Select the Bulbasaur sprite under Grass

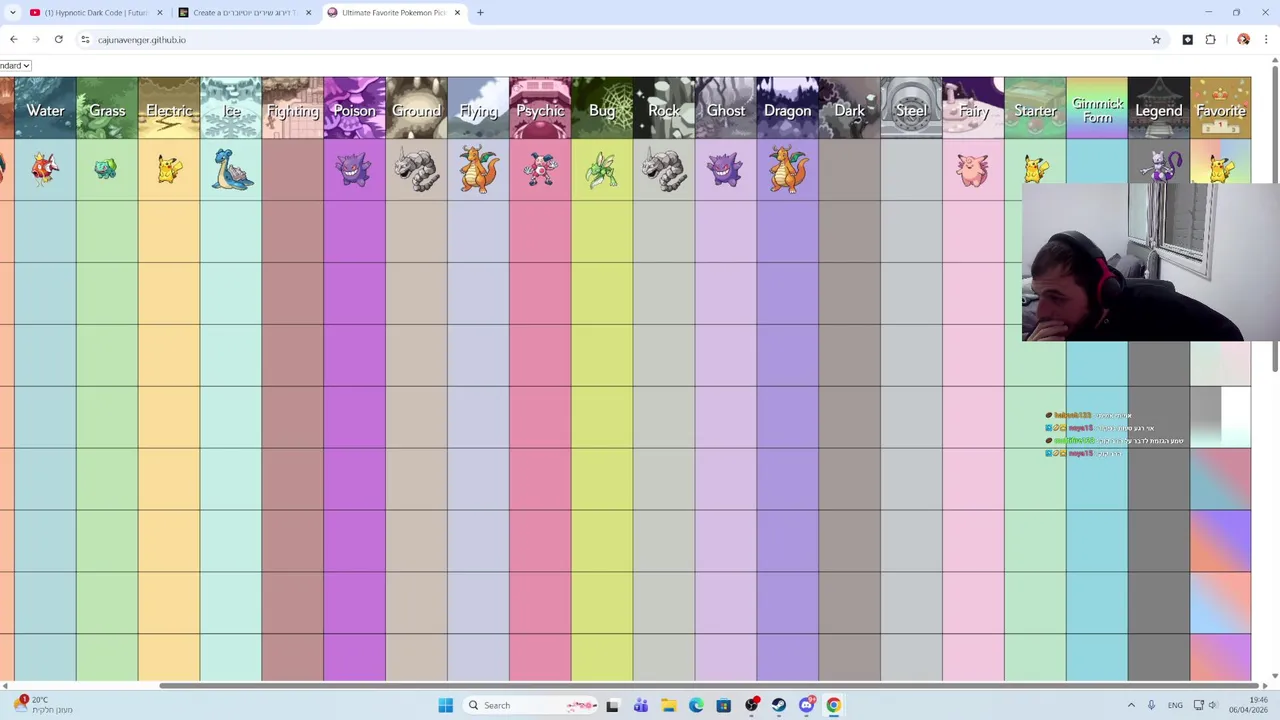point(106,169)
